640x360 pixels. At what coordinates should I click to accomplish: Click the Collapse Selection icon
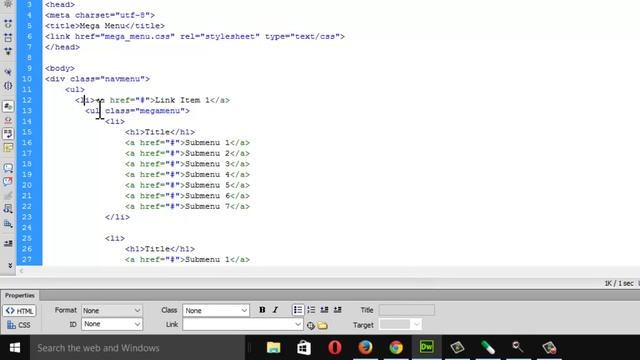coord(8,38)
